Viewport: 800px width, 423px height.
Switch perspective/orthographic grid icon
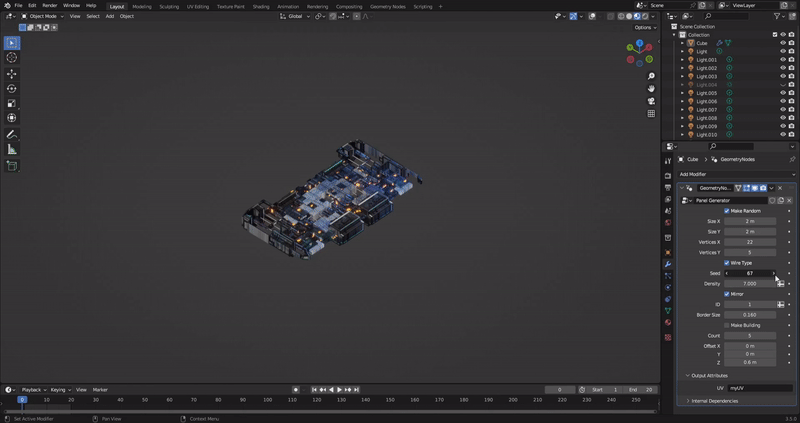(x=651, y=113)
